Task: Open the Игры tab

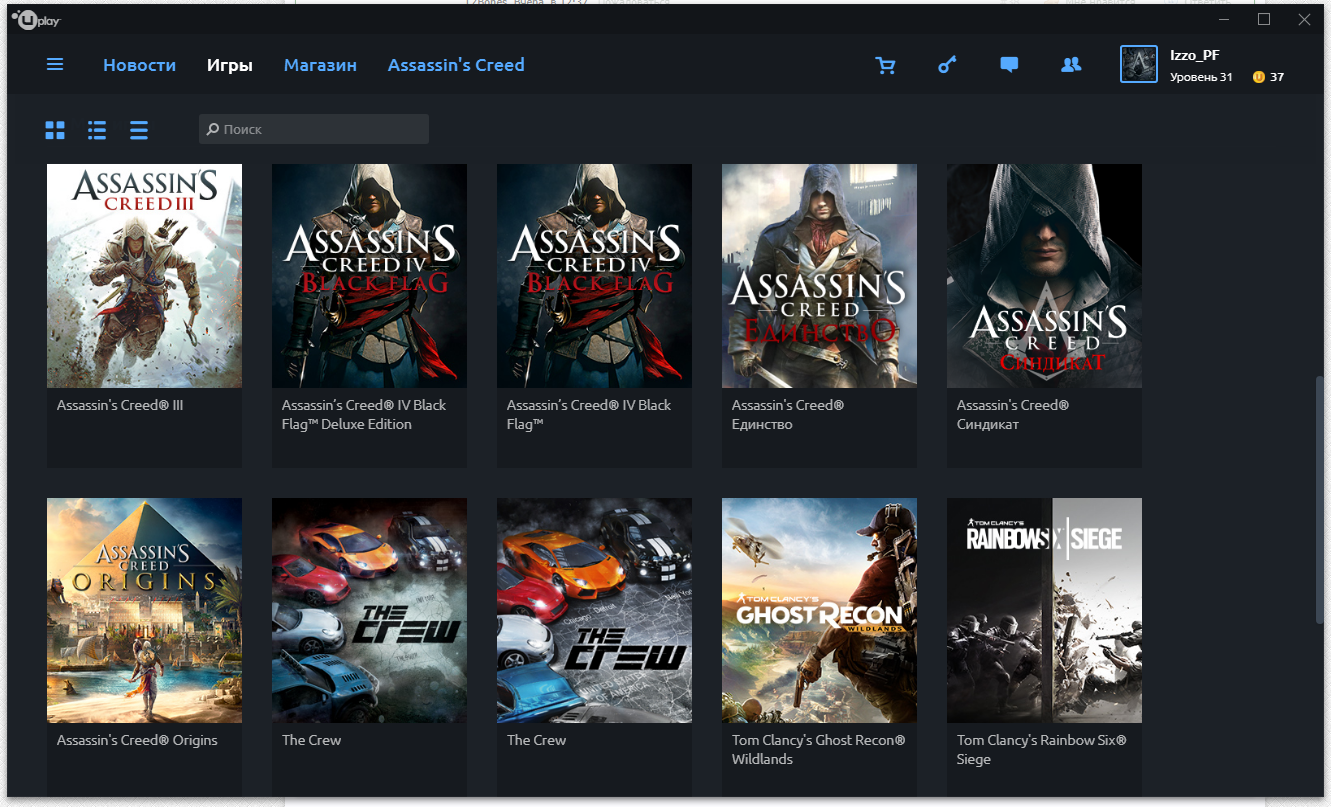Action: 230,65
